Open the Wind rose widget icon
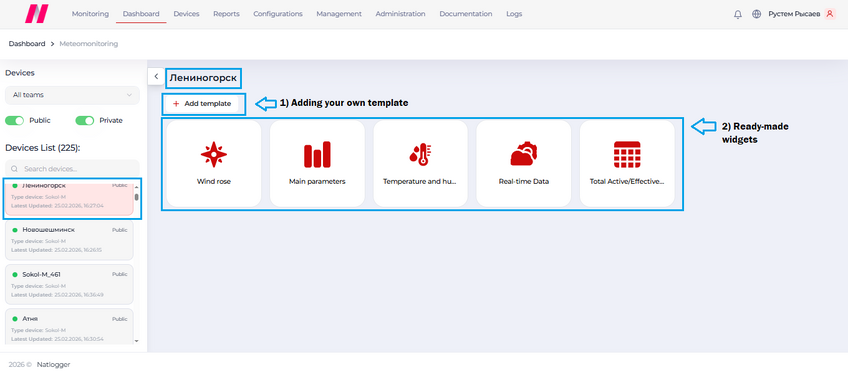The height and width of the screenshot is (375, 848). pos(214,154)
